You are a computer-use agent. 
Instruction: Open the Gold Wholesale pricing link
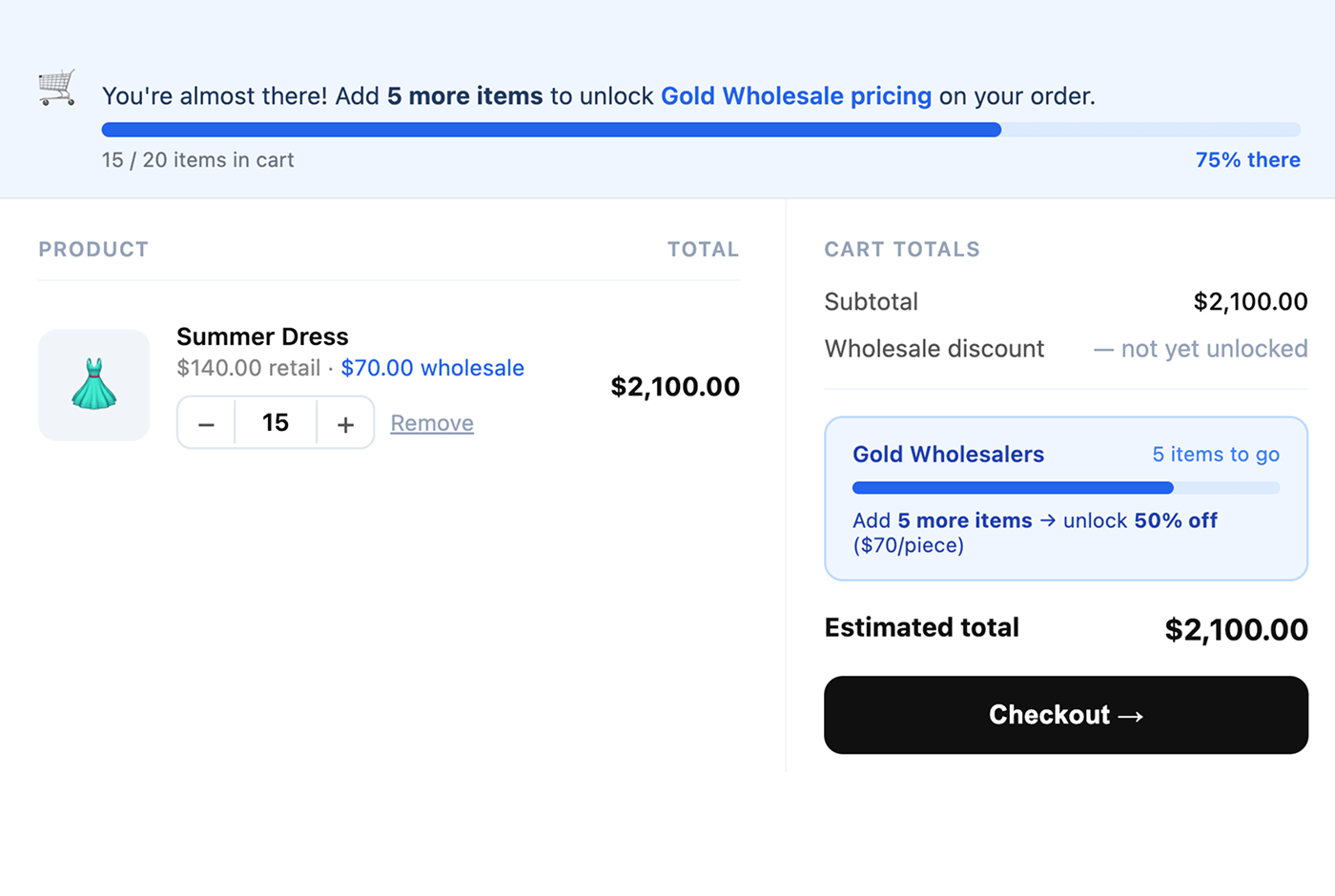795,96
